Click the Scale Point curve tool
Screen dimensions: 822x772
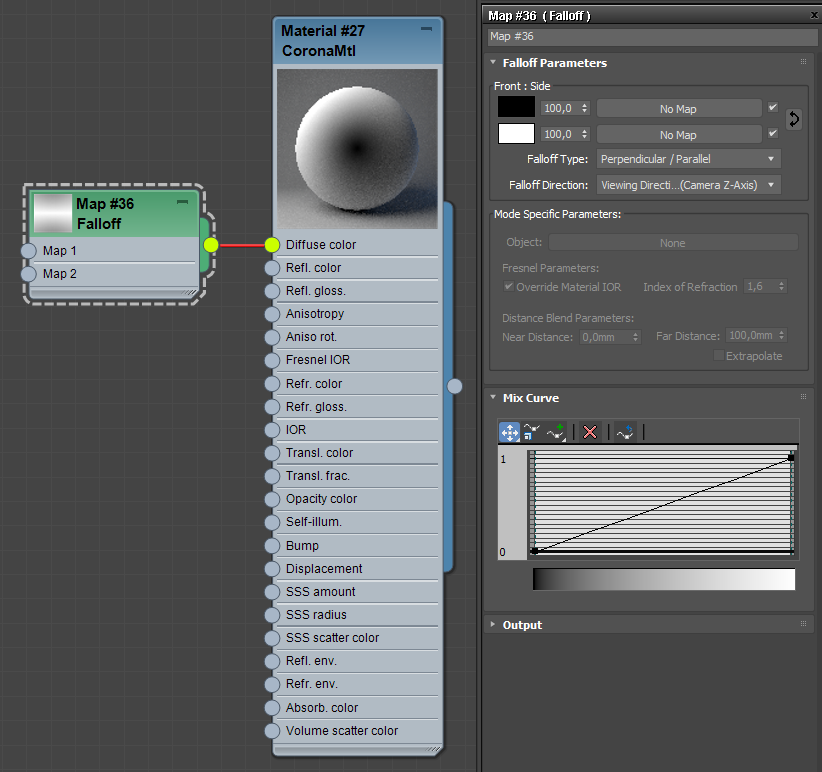532,432
